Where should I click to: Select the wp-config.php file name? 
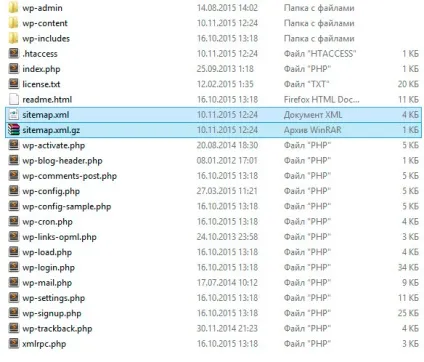[51, 191]
